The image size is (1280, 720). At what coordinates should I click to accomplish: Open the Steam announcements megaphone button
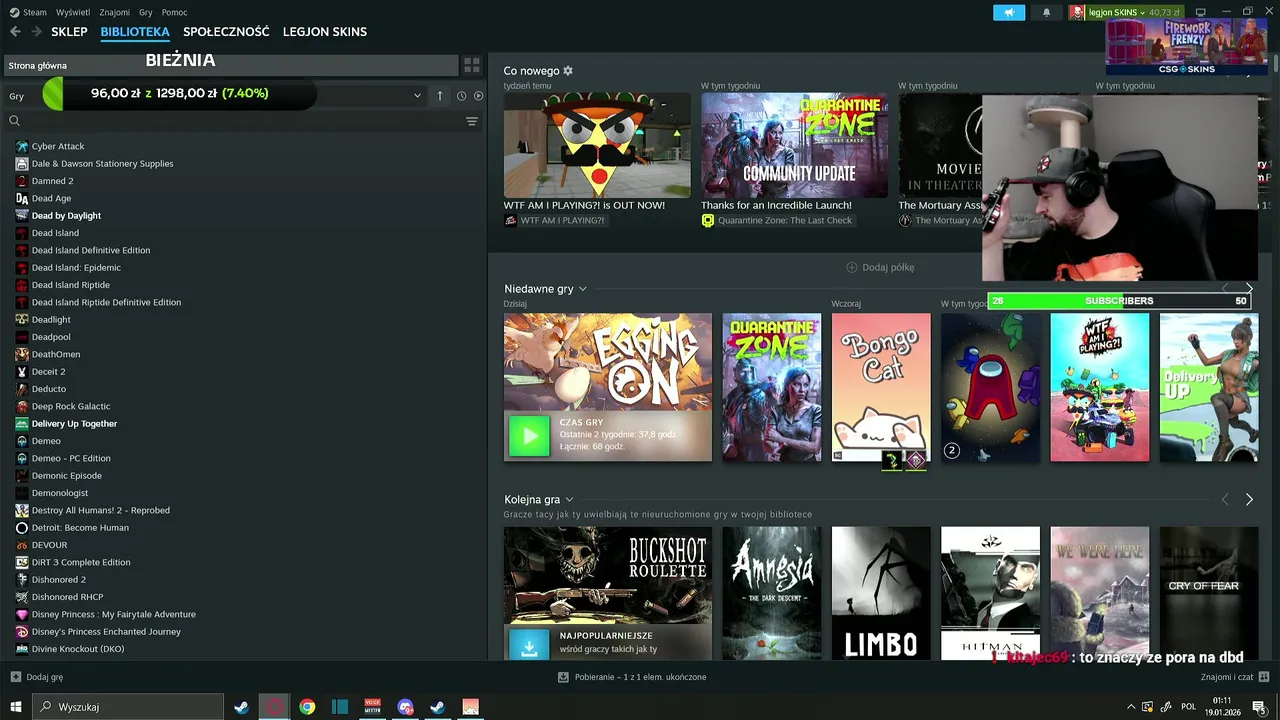[1009, 12]
